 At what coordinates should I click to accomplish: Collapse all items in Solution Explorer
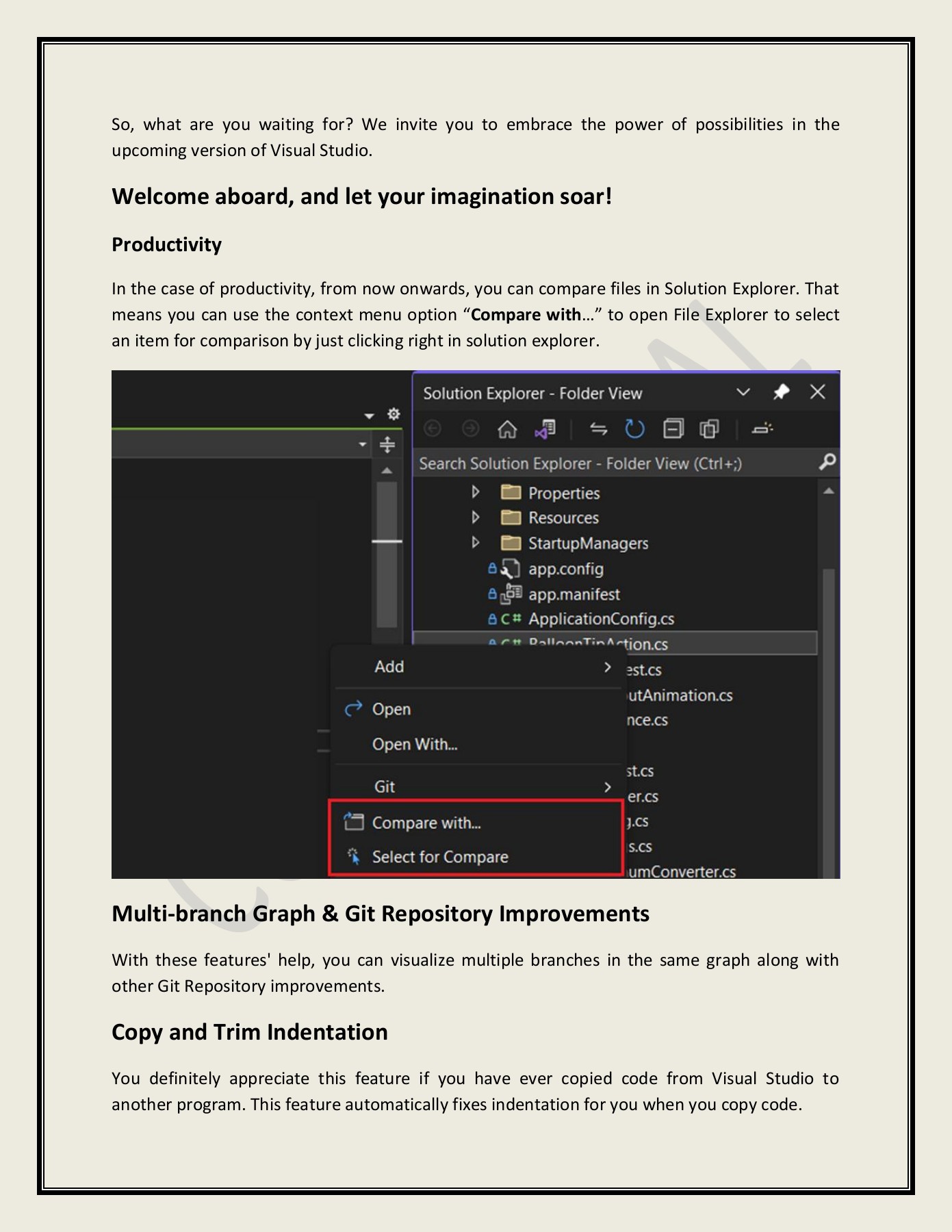tap(673, 429)
